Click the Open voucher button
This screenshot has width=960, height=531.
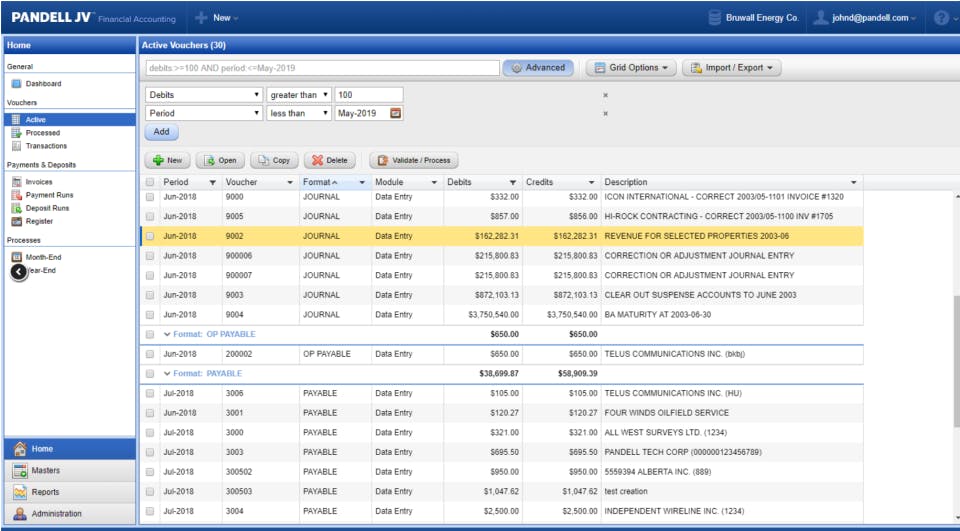[x=220, y=160]
